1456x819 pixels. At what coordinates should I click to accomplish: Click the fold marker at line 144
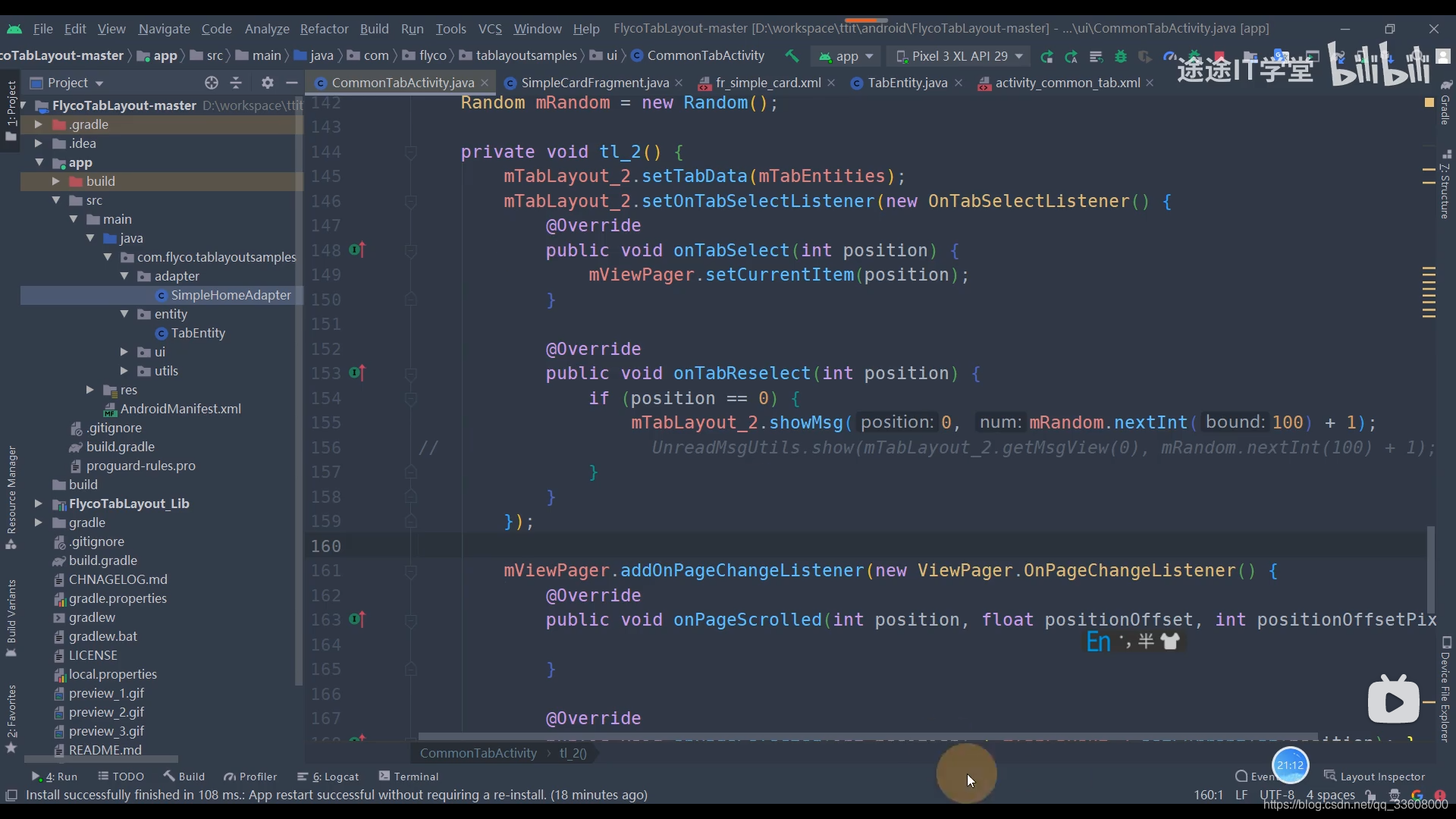(x=410, y=152)
